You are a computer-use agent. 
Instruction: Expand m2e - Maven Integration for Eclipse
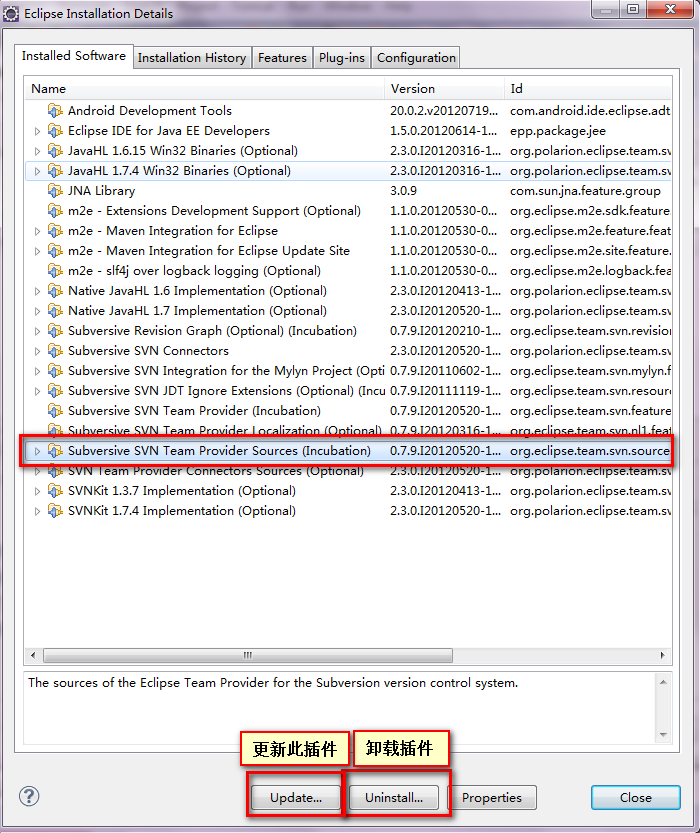(37, 231)
